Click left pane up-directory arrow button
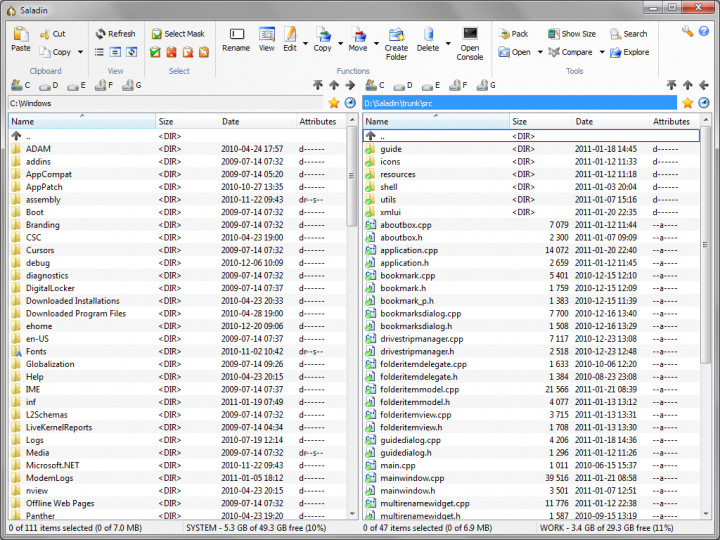Screen dimensions: 720x540 [x=334, y=85]
